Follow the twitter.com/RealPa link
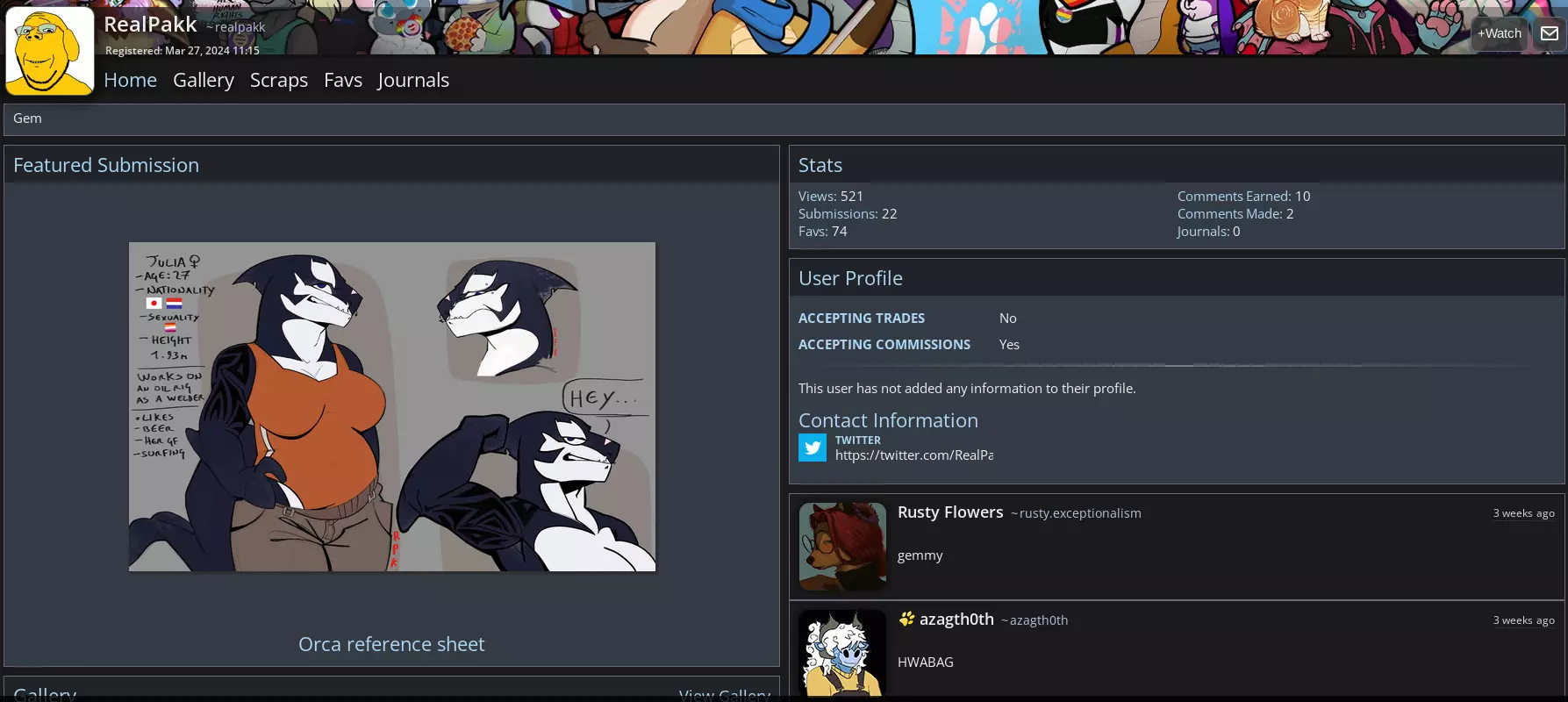The image size is (1568, 702). click(x=914, y=455)
